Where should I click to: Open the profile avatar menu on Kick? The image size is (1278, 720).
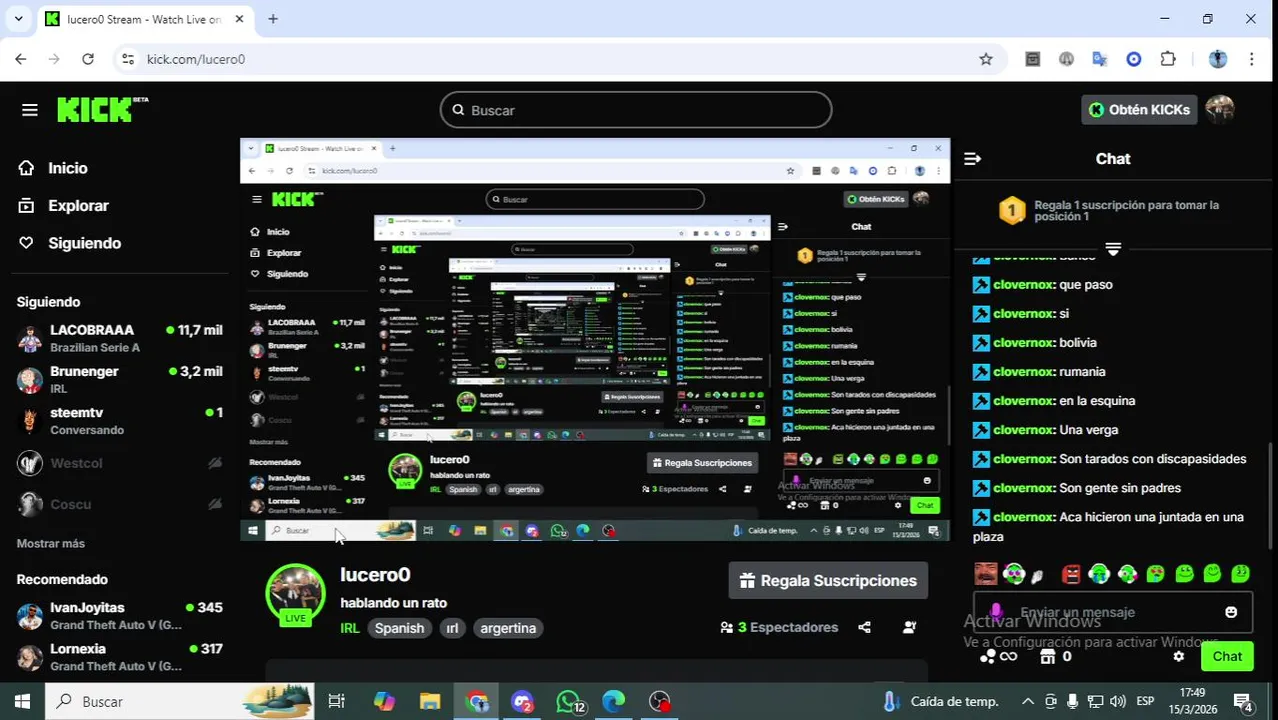(x=1219, y=109)
